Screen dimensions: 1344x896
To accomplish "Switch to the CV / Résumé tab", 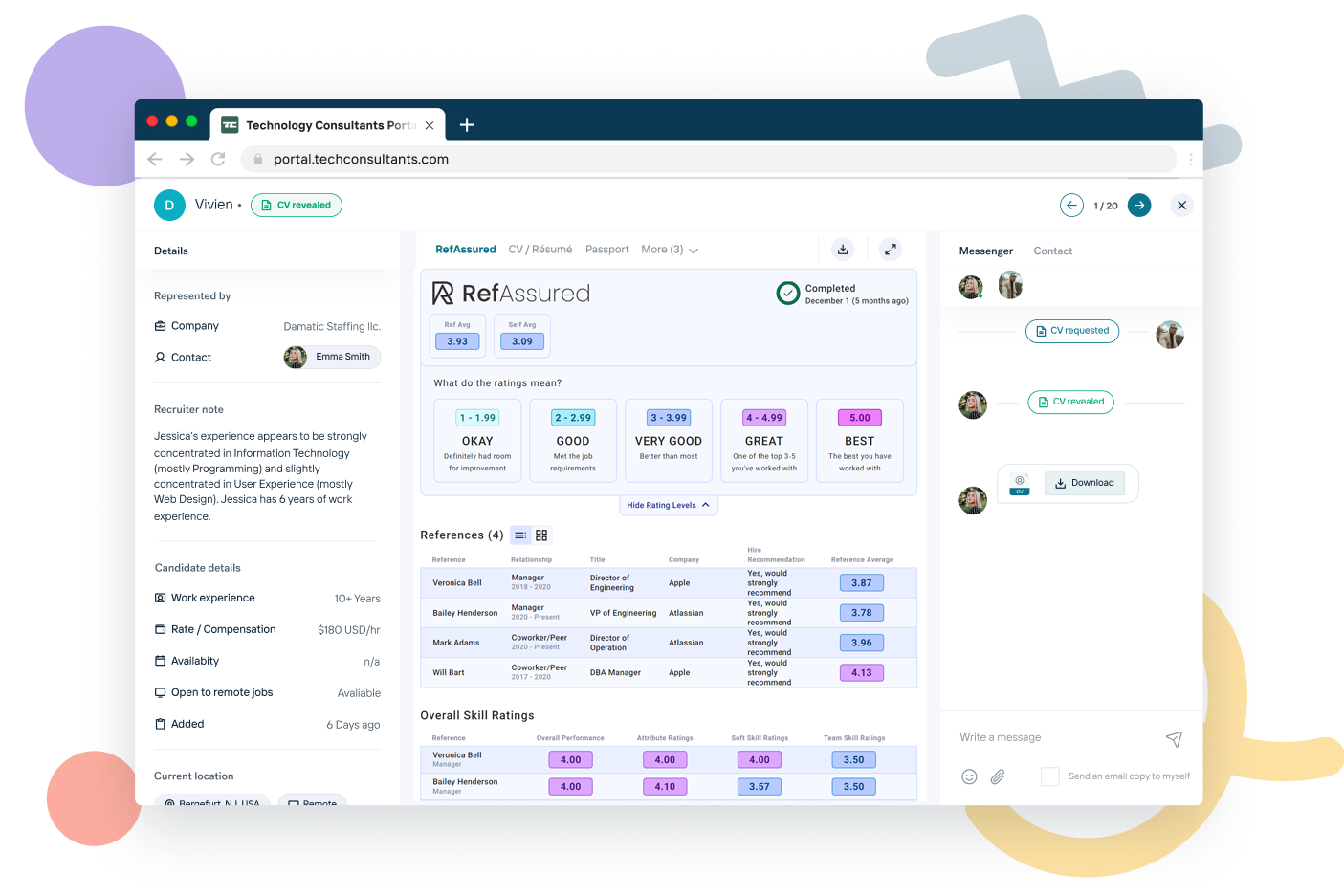I will click(540, 249).
